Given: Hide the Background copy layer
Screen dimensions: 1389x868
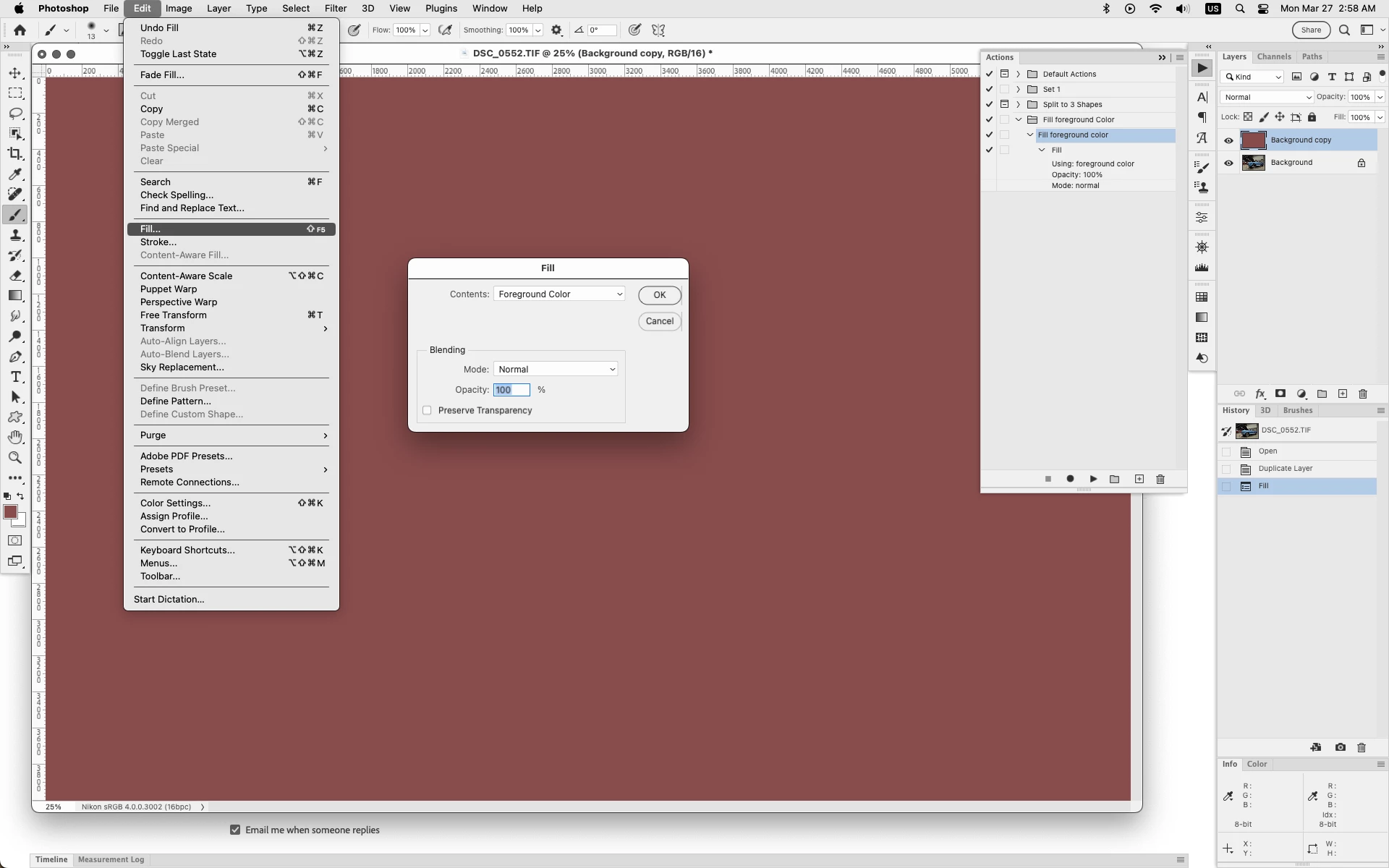Looking at the screenshot, I should [x=1228, y=140].
